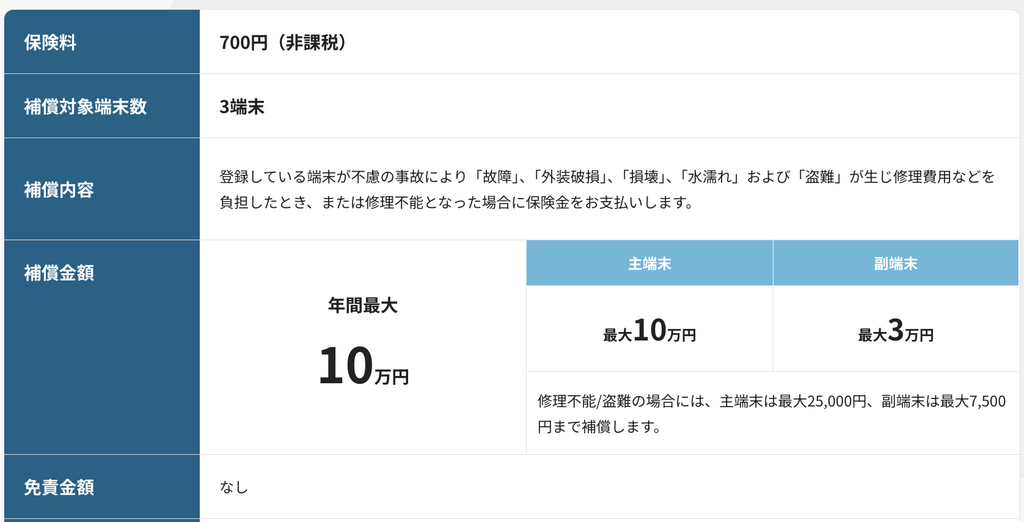The height and width of the screenshot is (522, 1024).
Task: Click the 免責金額 row header
Action: pos(59,488)
